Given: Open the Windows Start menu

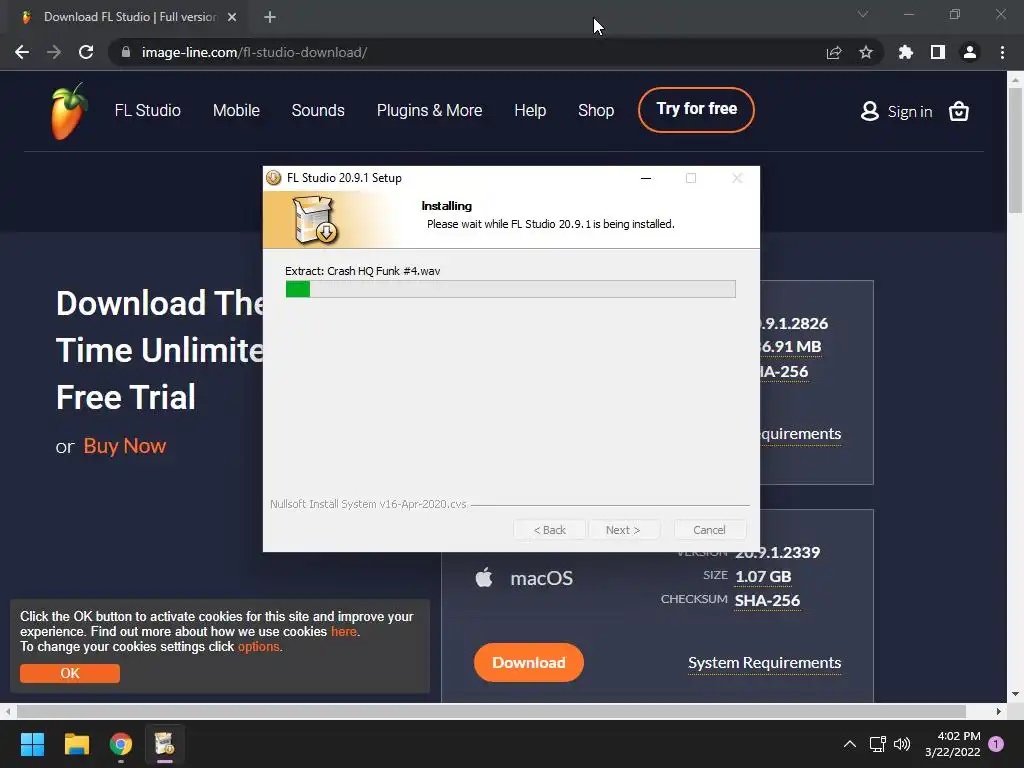Looking at the screenshot, I should (32, 744).
